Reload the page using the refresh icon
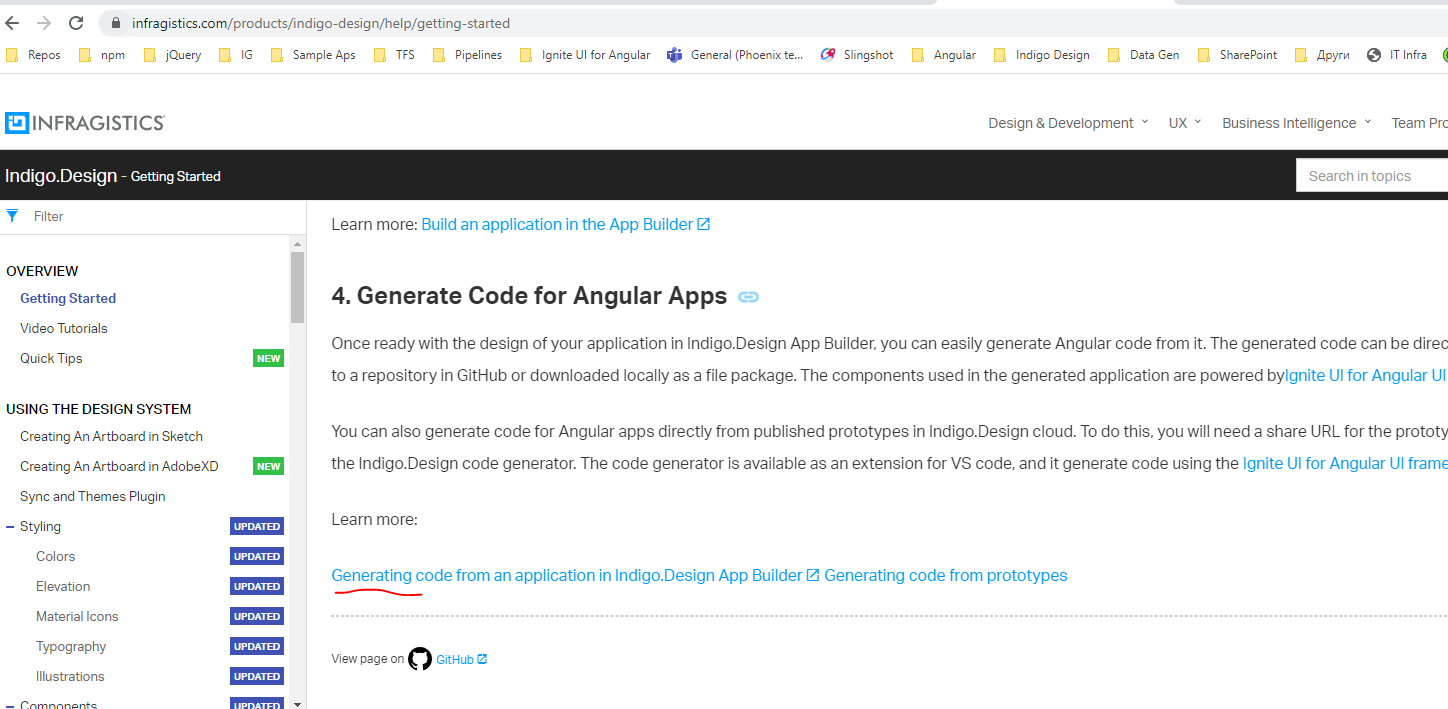This screenshot has height=709, width=1448. pos(75,22)
